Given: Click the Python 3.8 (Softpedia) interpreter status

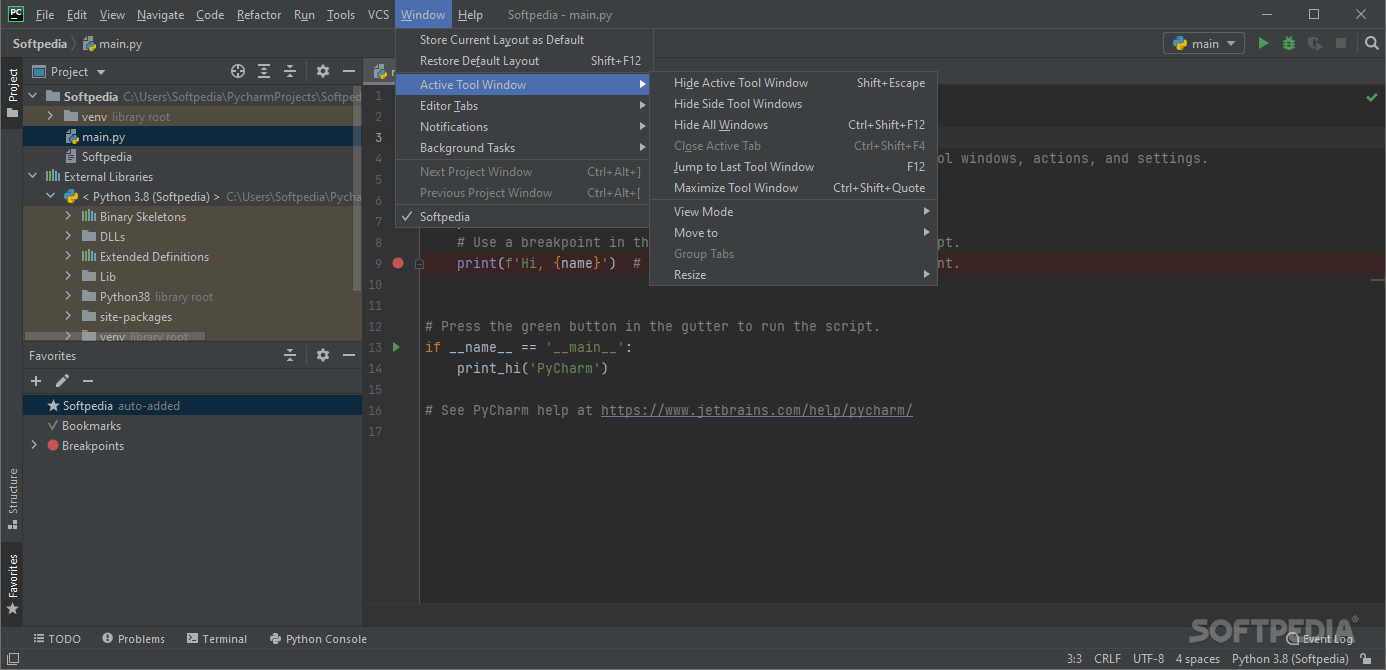Looking at the screenshot, I should pos(1290,659).
